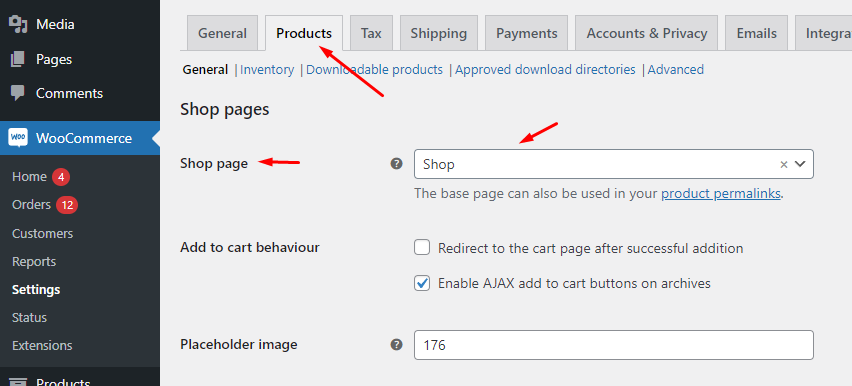Open the Payments tab
Viewport: 852px width, 386px height.
coord(527,33)
